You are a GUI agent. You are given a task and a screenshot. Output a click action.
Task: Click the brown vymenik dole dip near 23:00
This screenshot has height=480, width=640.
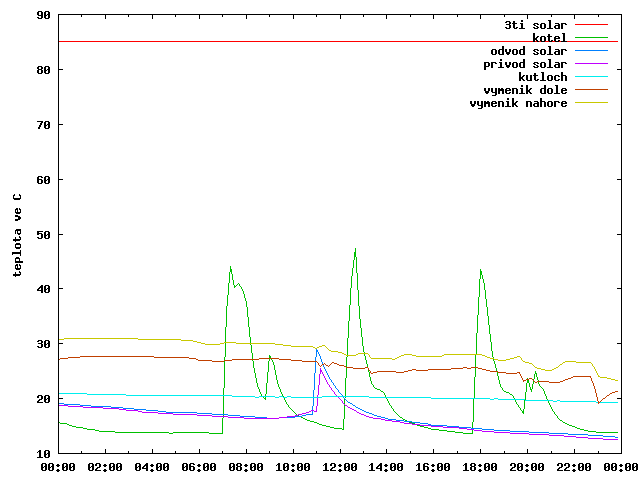(x=598, y=402)
